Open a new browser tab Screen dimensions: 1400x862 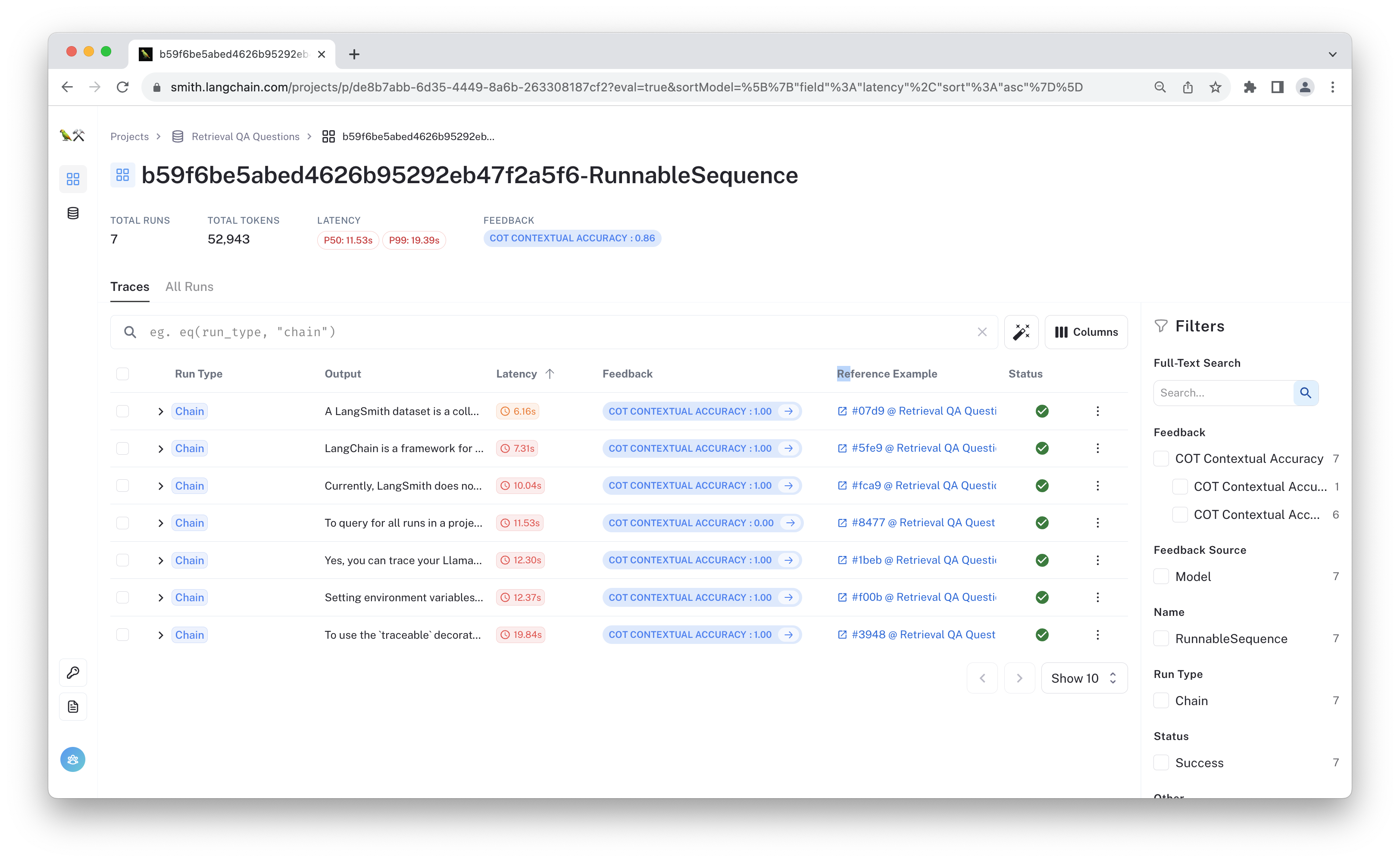point(354,54)
